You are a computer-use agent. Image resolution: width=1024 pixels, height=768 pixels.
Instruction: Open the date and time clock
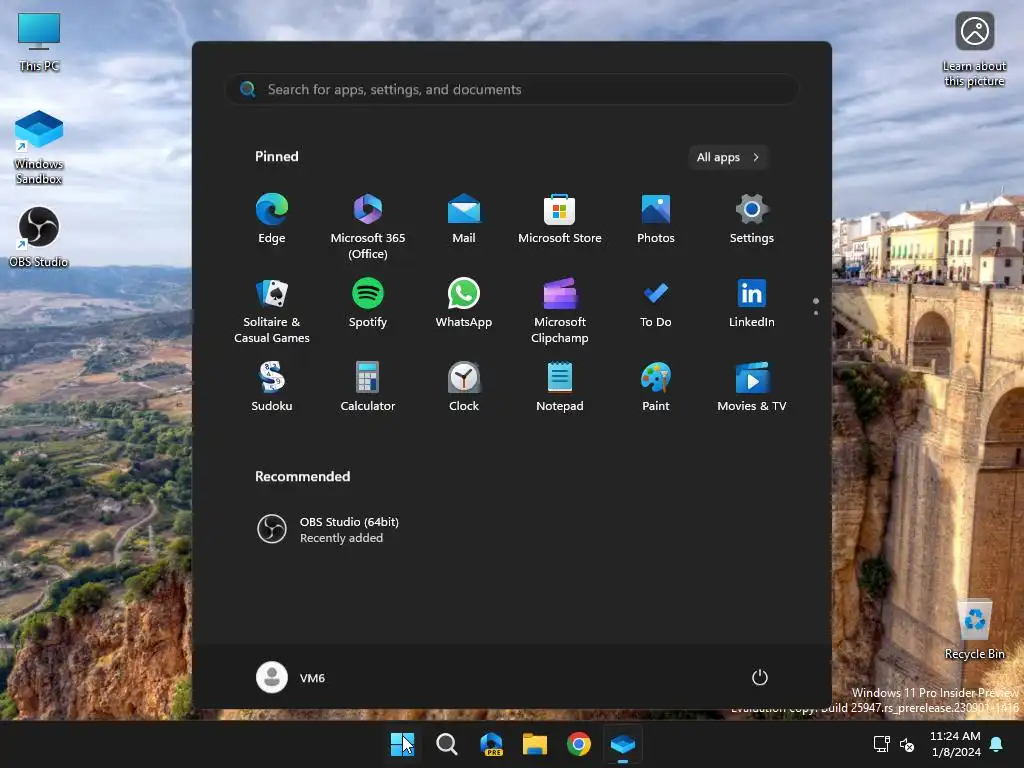tap(955, 744)
